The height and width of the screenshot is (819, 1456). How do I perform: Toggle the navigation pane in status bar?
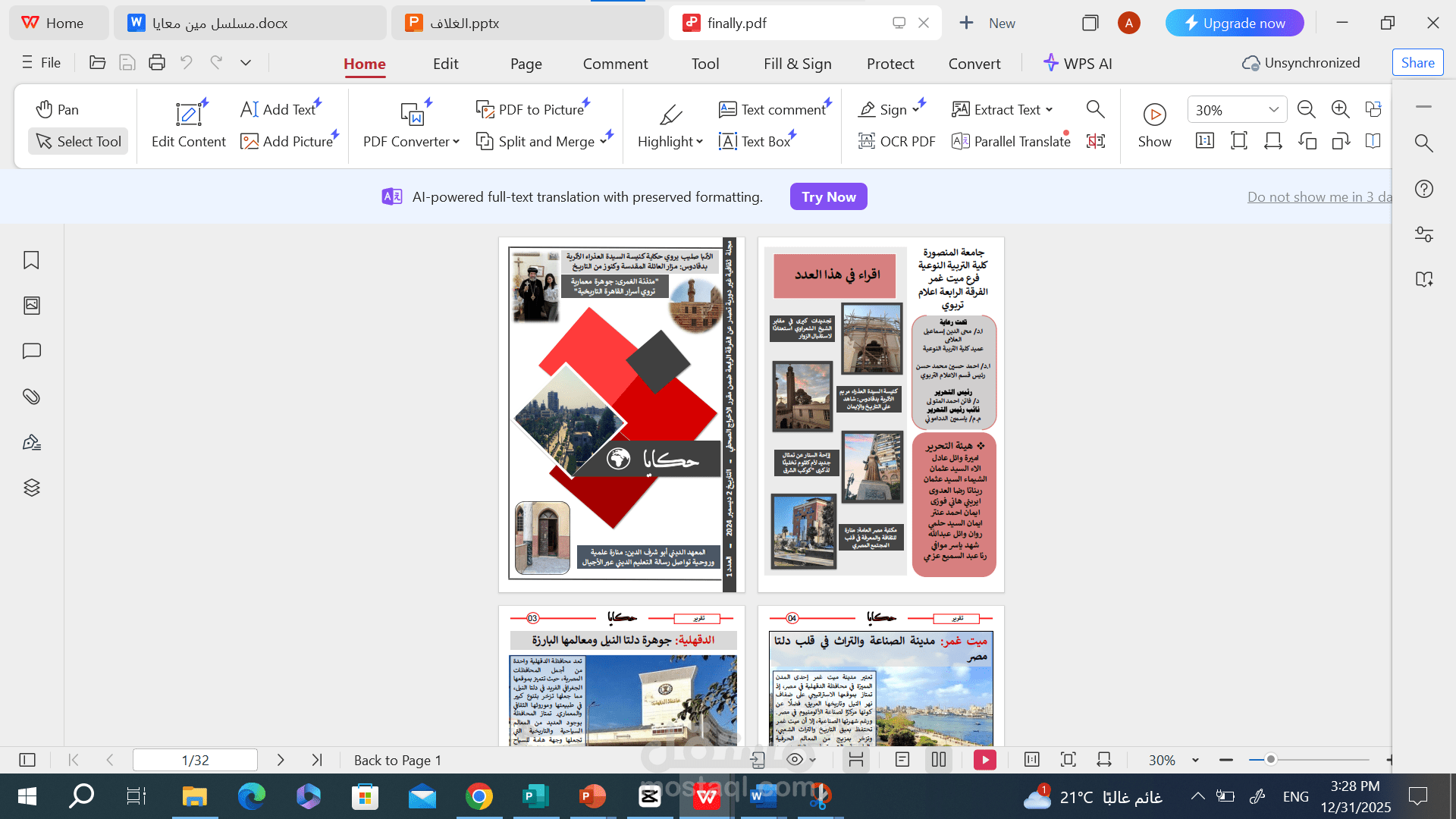coord(27,760)
